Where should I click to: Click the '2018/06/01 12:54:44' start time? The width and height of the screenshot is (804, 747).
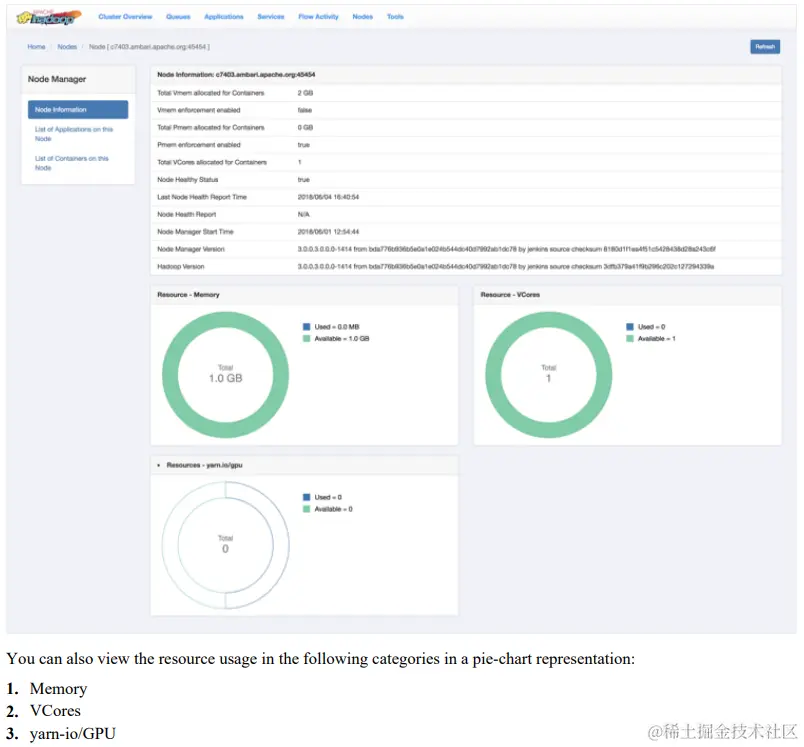click(328, 232)
